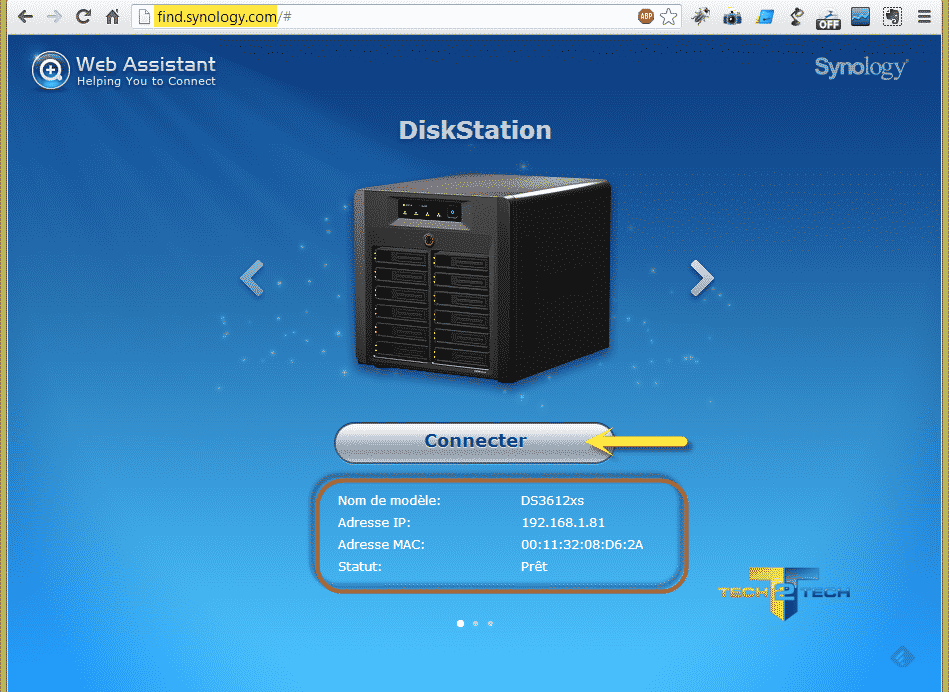949x692 pixels.
Task: Reload the find.synology.com page
Action: (x=84, y=16)
